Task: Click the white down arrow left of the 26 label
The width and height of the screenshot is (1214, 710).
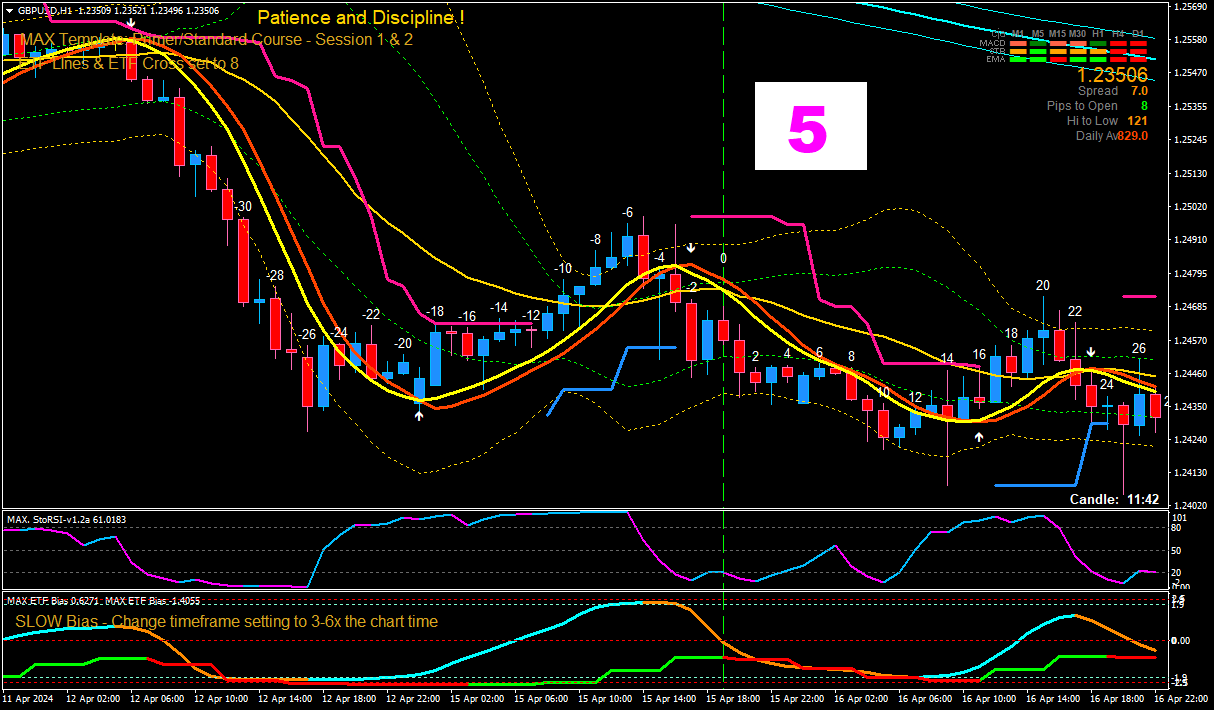Action: (x=1092, y=353)
